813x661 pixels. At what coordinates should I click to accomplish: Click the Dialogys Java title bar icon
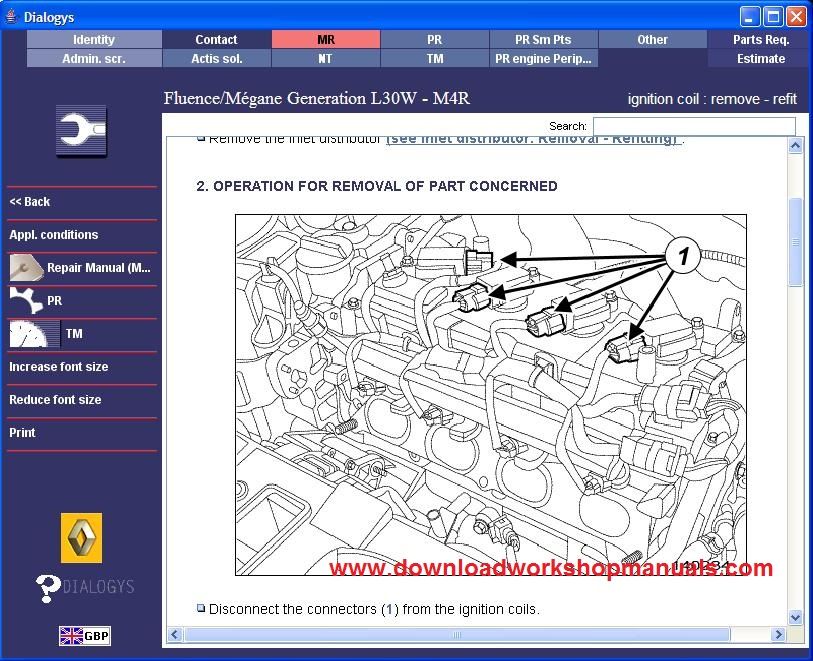tap(11, 17)
